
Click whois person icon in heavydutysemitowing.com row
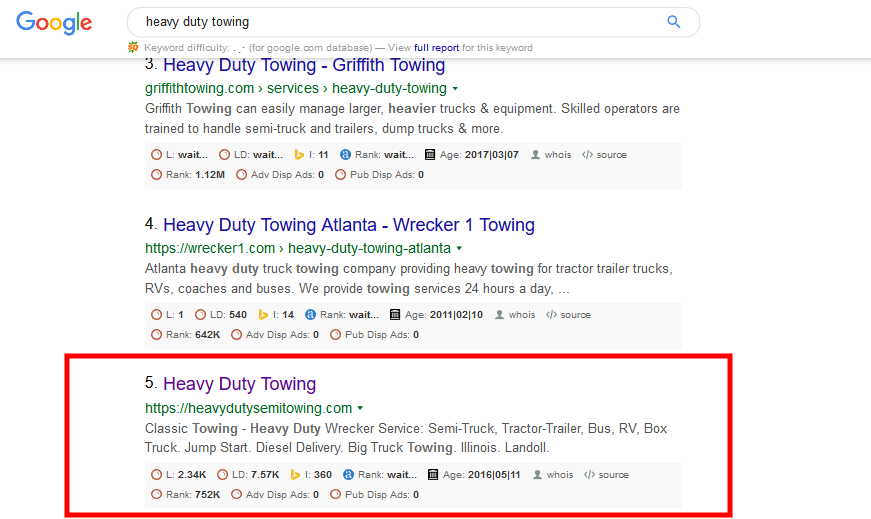pos(537,475)
